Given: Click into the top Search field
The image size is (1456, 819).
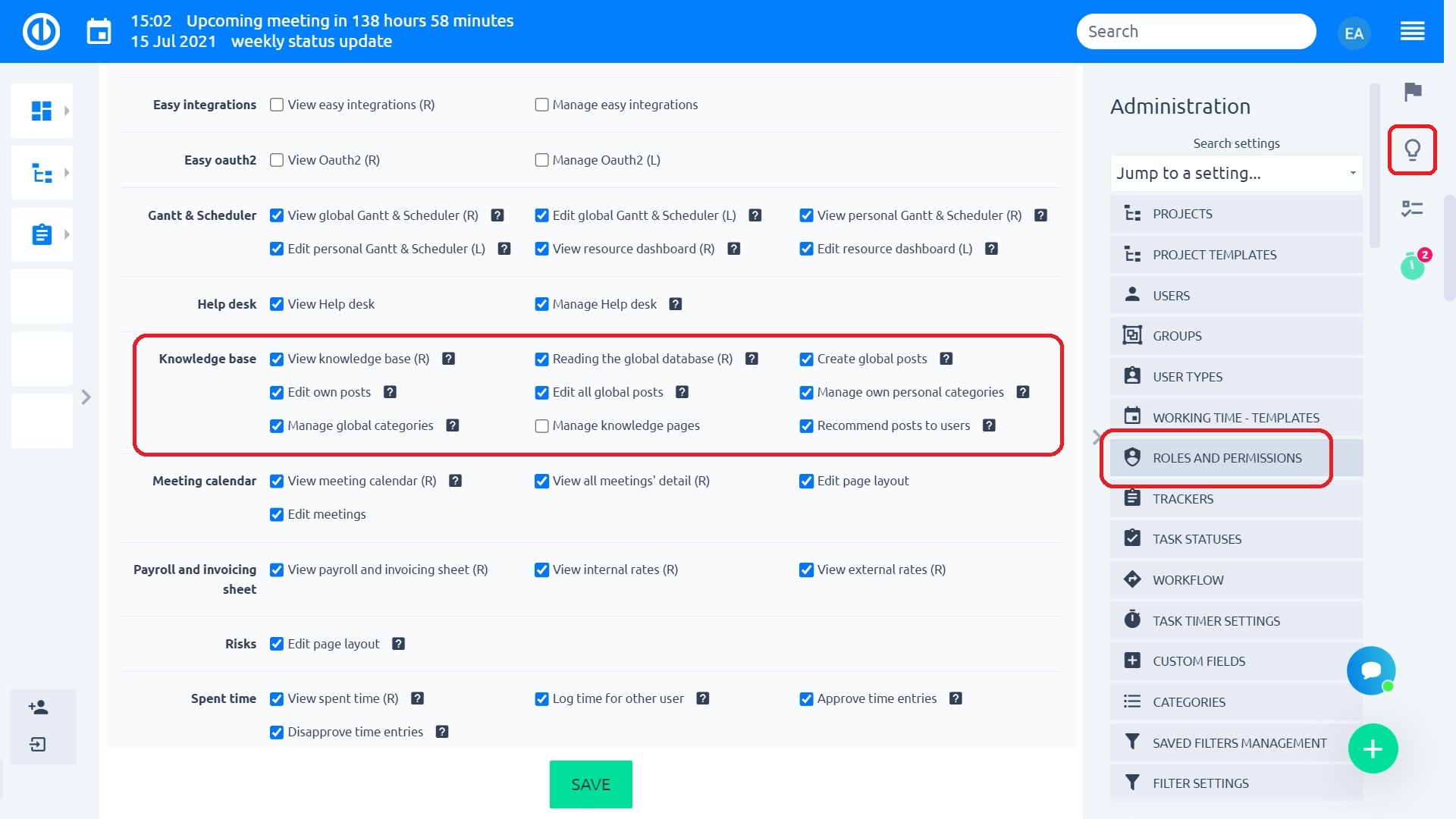Looking at the screenshot, I should pos(1195,32).
